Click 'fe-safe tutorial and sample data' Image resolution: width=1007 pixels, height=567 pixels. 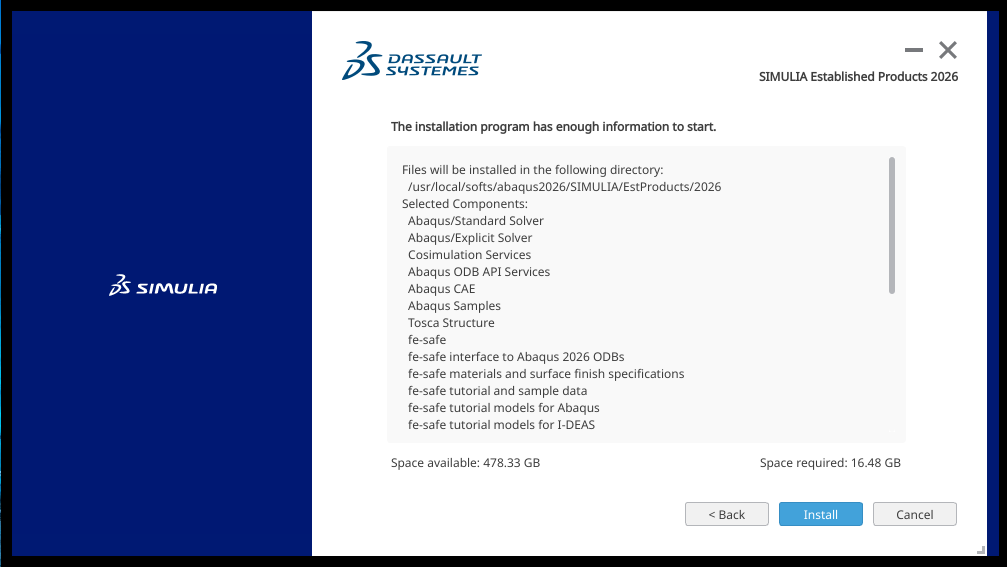(x=497, y=391)
